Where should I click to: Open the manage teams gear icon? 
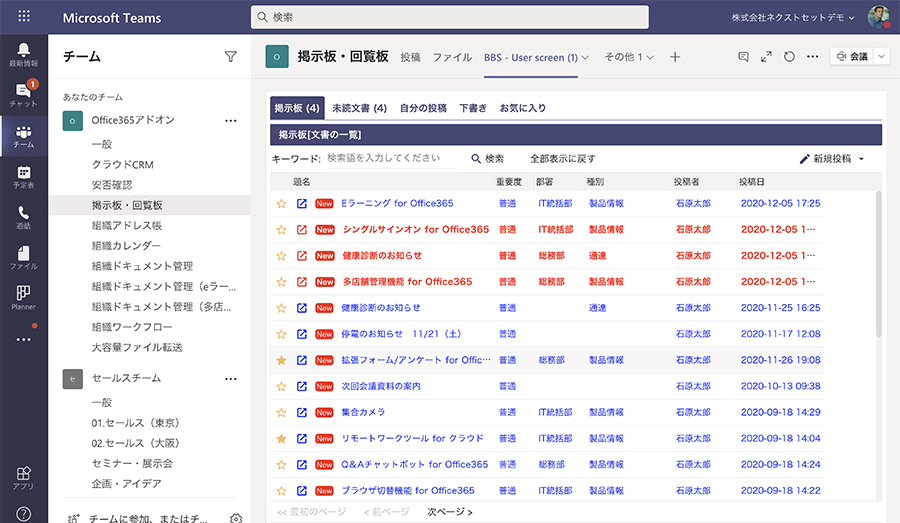(236, 518)
